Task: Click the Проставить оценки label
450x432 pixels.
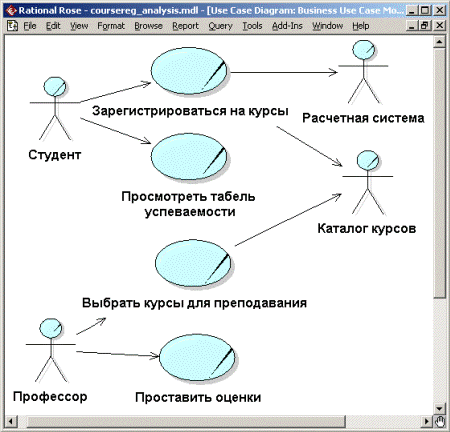Action: (x=198, y=397)
